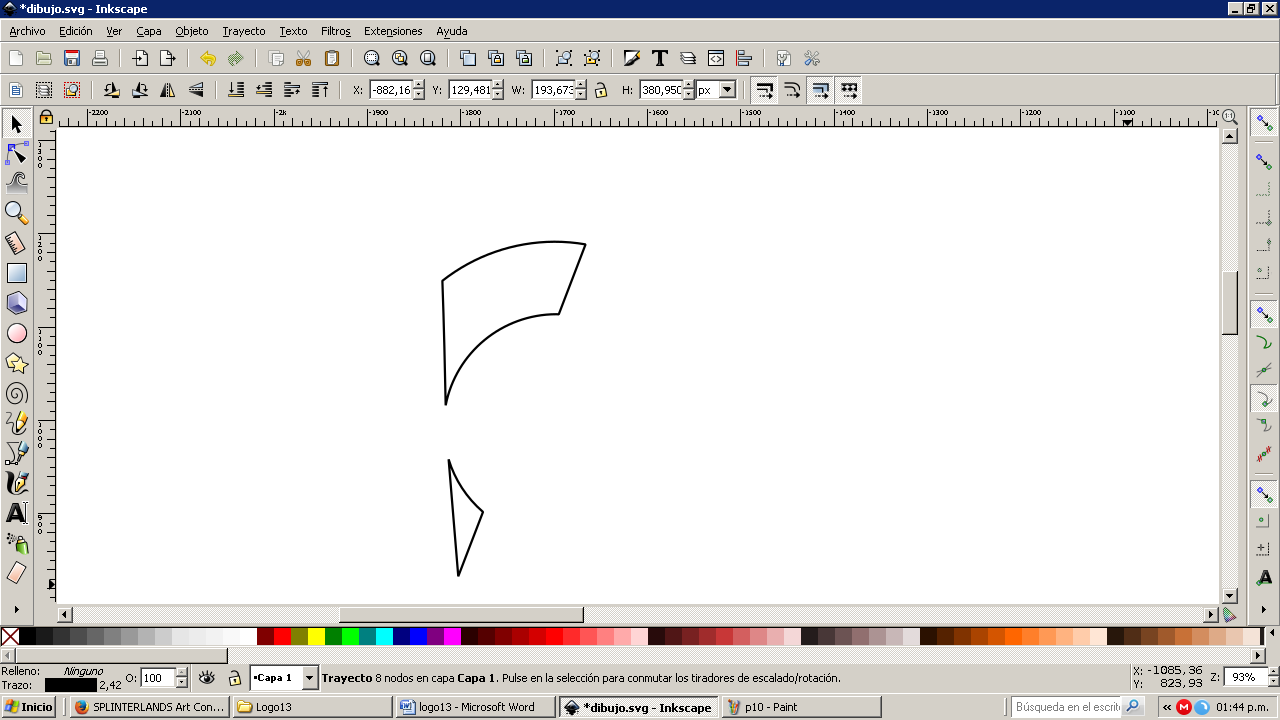Toggle Capa 1 layer visibility eye
1280x720 pixels.
(207, 678)
